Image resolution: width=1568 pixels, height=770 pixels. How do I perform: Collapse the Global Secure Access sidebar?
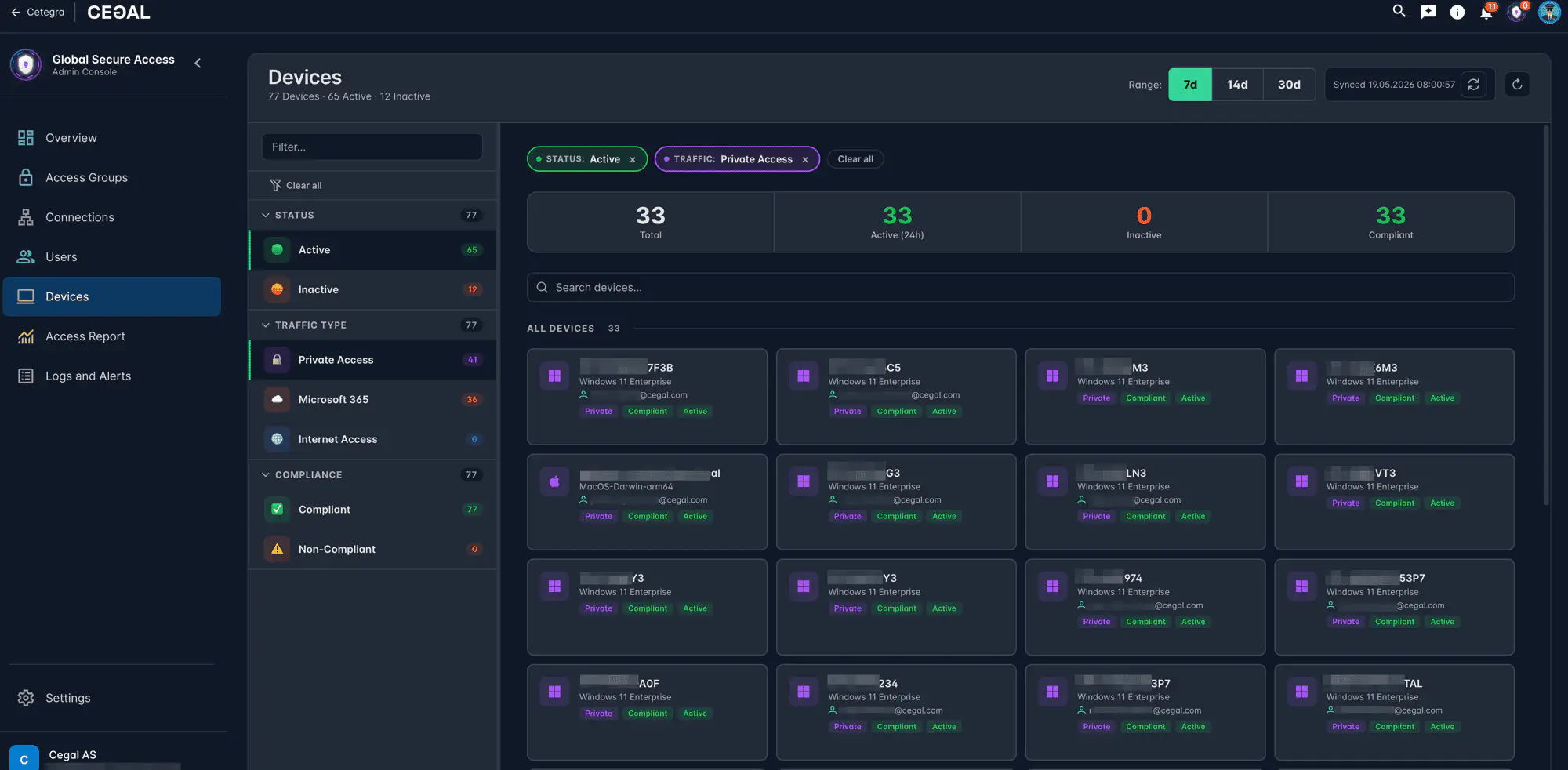tap(198, 63)
